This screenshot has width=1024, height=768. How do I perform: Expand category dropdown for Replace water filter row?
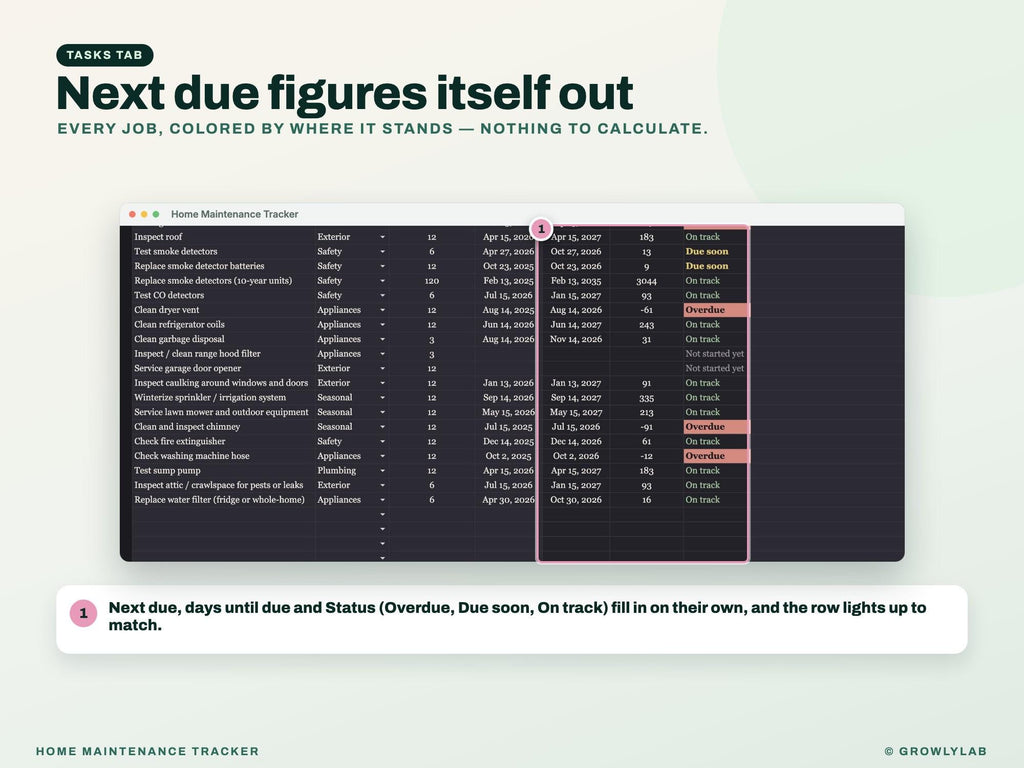[383, 500]
